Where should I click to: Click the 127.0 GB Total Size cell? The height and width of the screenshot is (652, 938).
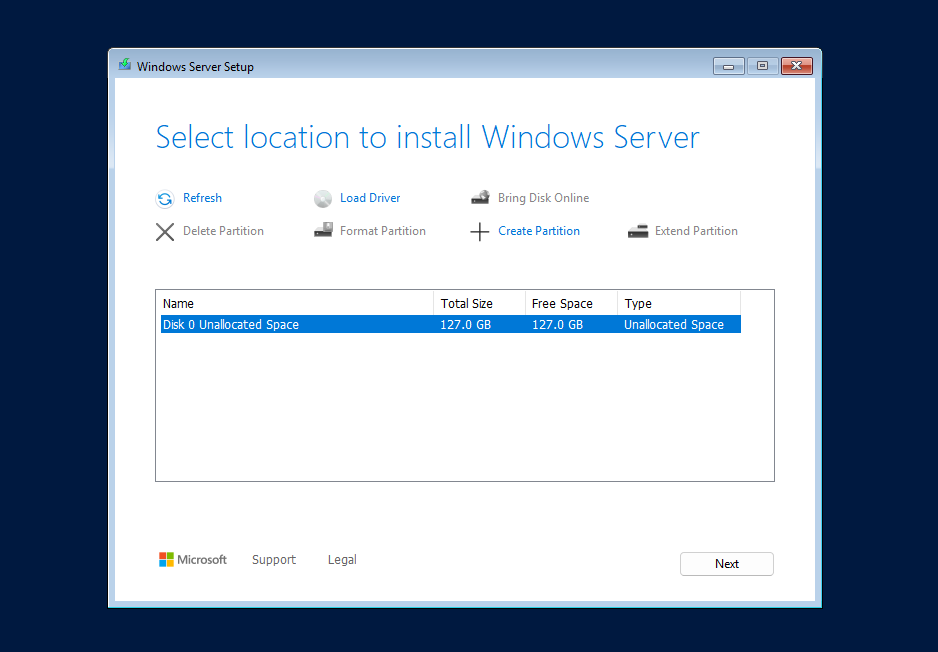[465, 325]
